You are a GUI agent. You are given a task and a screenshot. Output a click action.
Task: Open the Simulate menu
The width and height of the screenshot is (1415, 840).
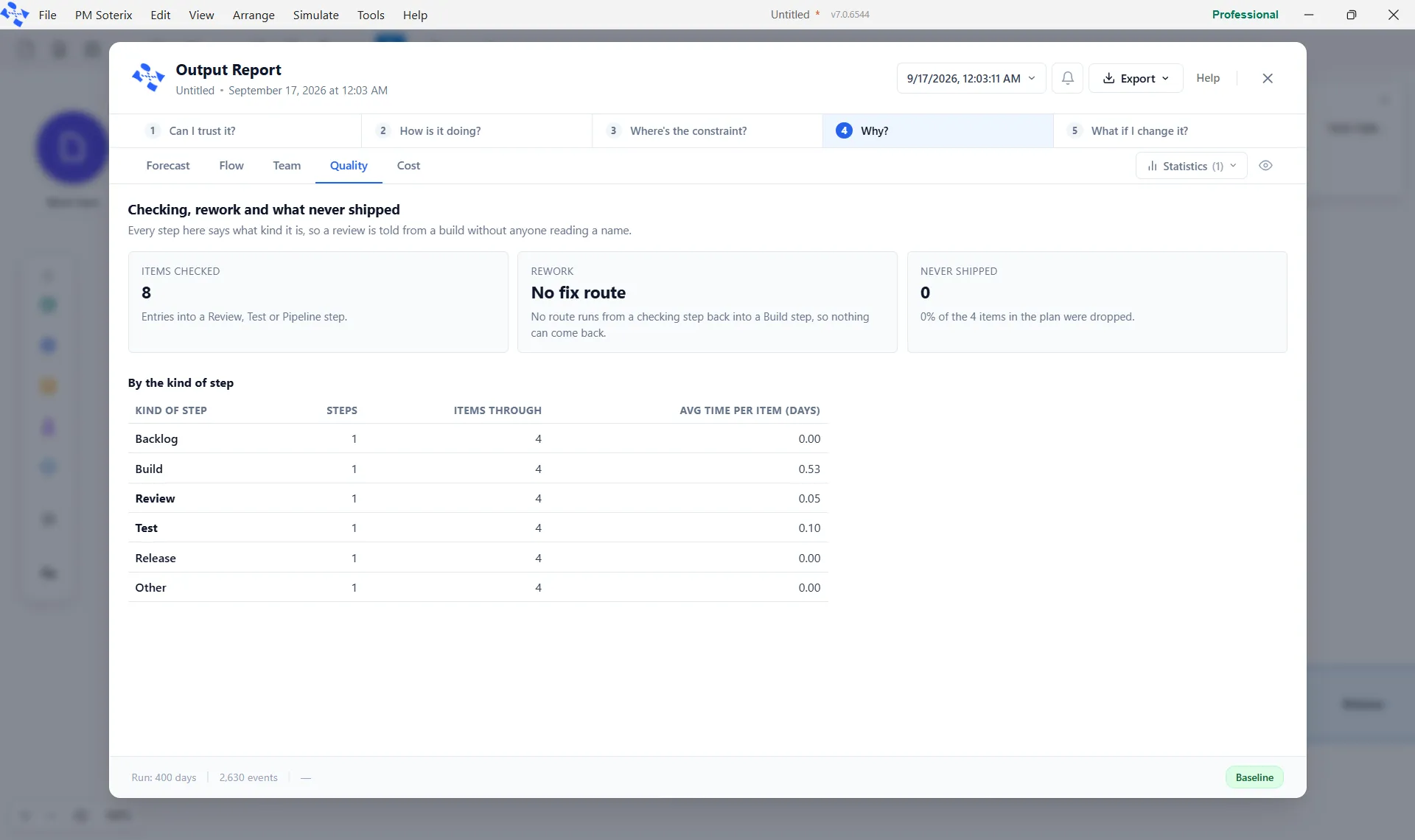click(315, 15)
